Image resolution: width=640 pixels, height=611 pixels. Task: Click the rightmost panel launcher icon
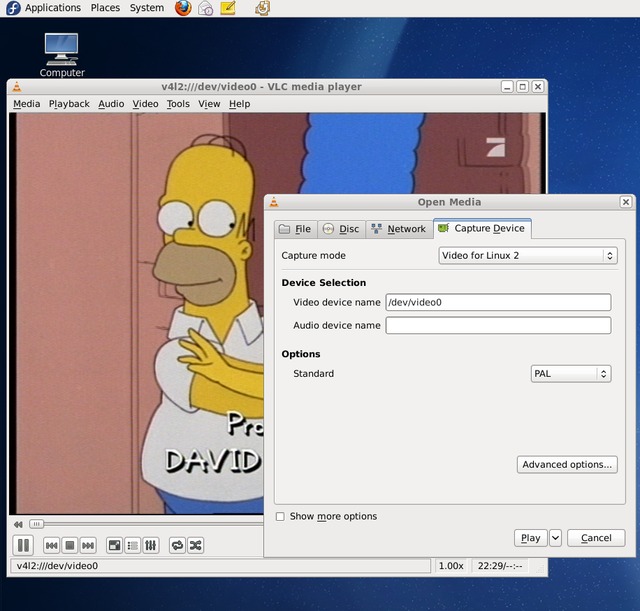pos(262,8)
